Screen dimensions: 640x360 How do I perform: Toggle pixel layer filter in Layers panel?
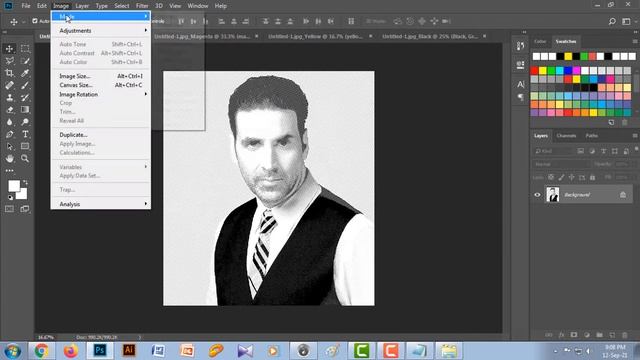(x=580, y=151)
